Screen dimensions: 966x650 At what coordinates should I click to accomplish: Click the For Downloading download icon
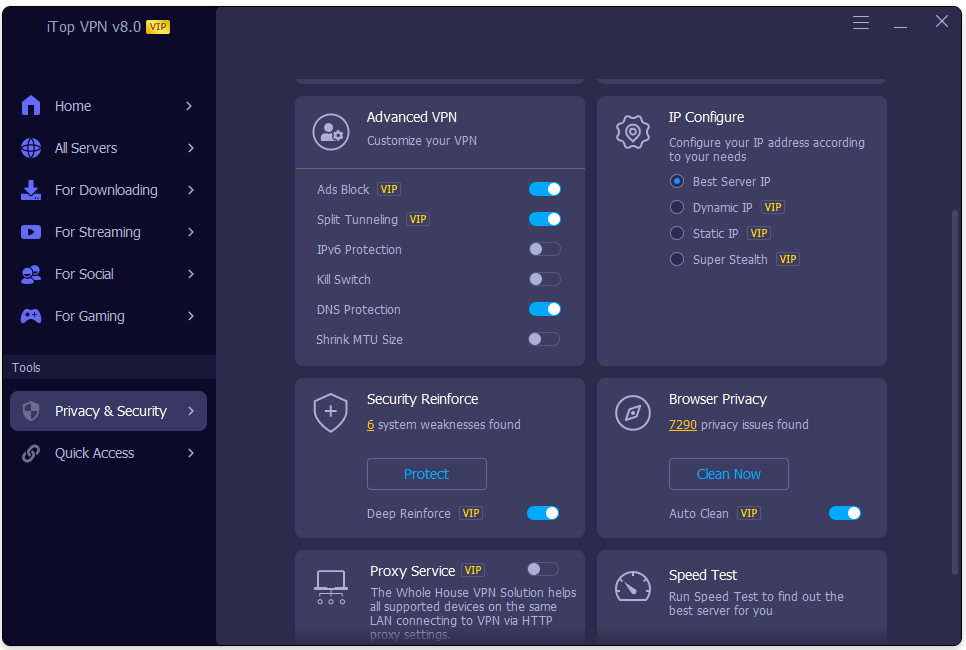click(x=31, y=190)
